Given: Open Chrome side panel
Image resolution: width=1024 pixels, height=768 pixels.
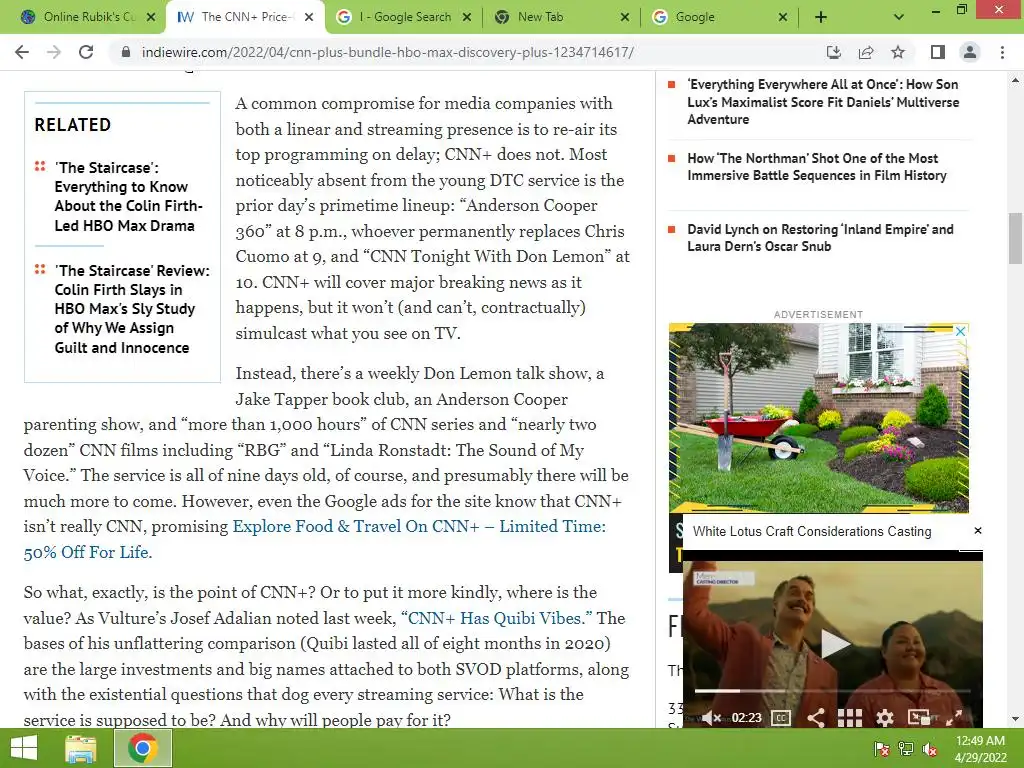Looking at the screenshot, I should click(938, 52).
